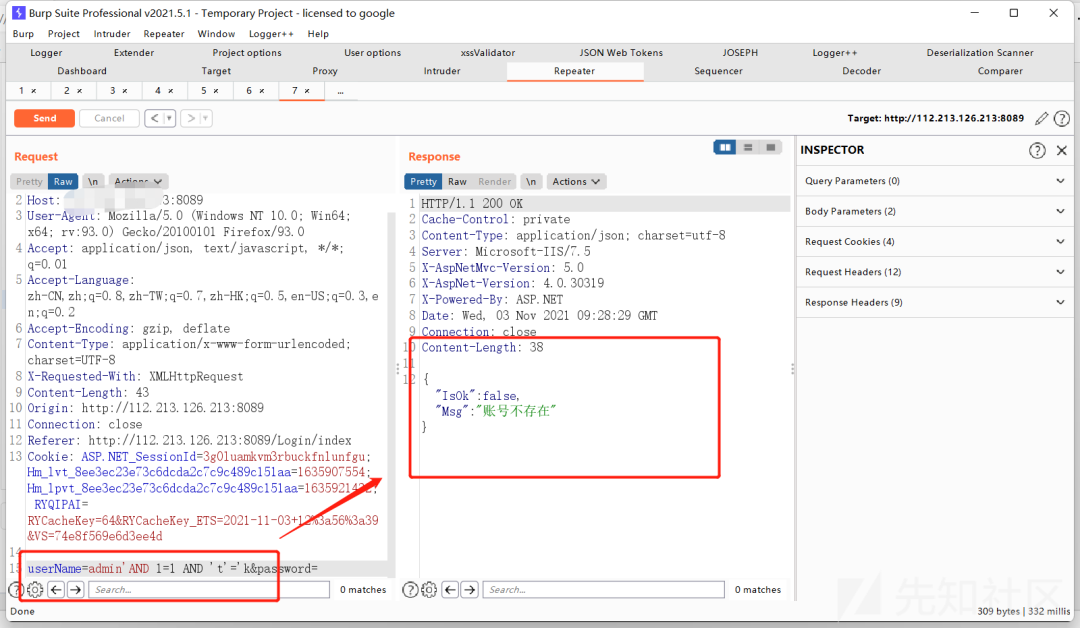Open Response Actions dropdown
This screenshot has height=628, width=1080.
576,182
